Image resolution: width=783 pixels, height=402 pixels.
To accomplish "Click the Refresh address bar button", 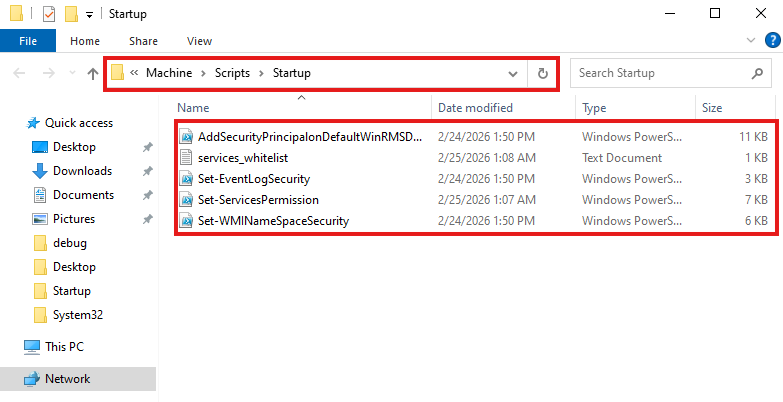I will pyautogui.click(x=543, y=73).
